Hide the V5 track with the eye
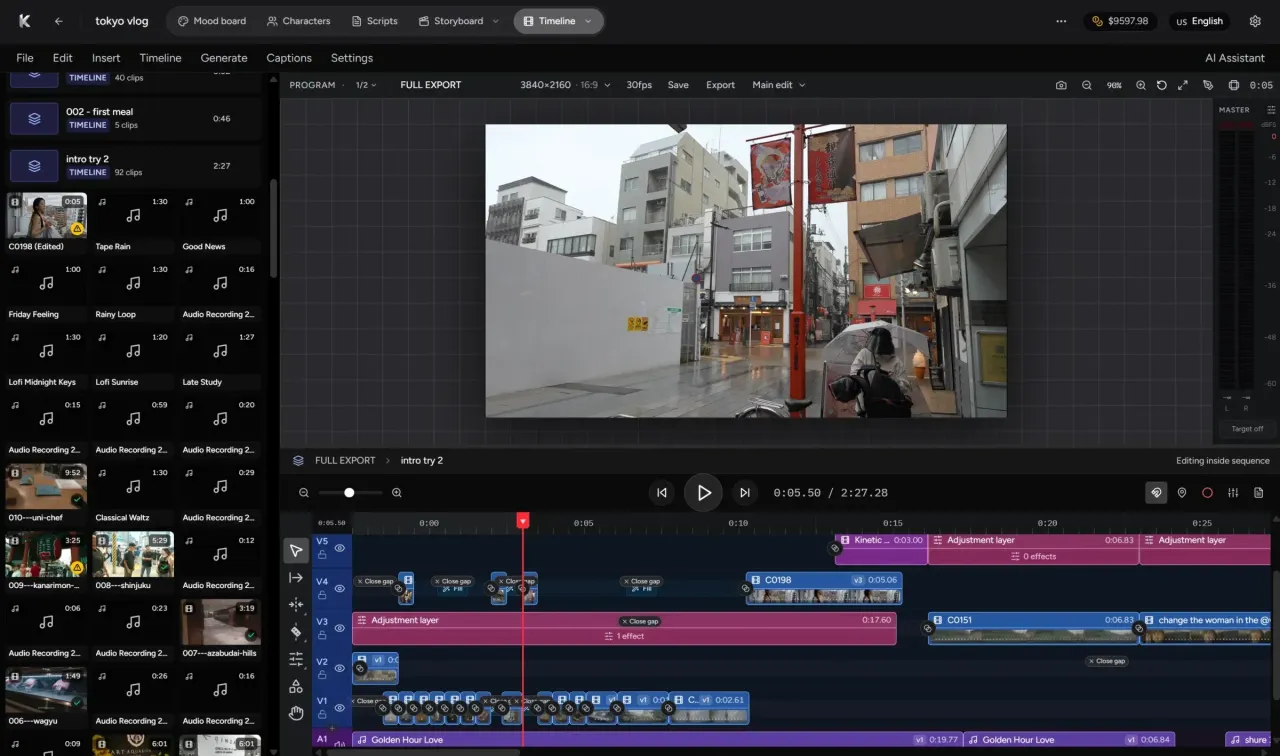This screenshot has width=1280, height=756. pos(340,548)
